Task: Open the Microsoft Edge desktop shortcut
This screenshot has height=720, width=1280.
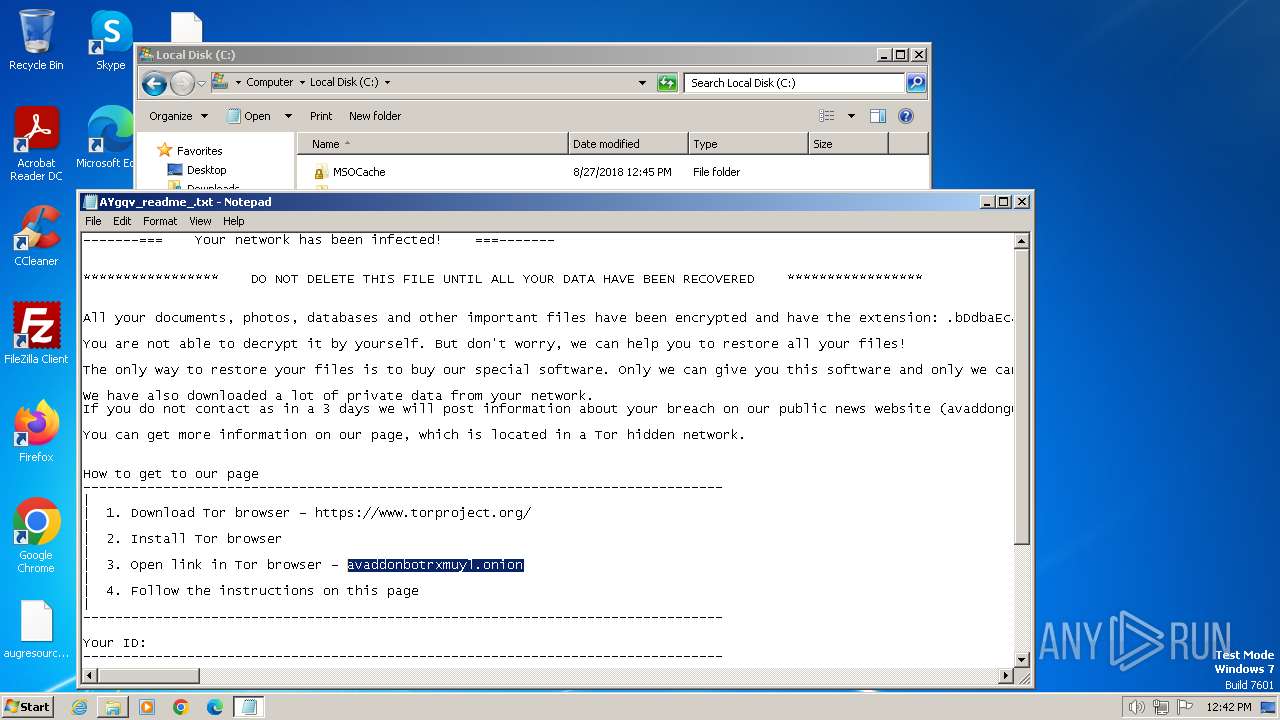Action: pos(108,138)
